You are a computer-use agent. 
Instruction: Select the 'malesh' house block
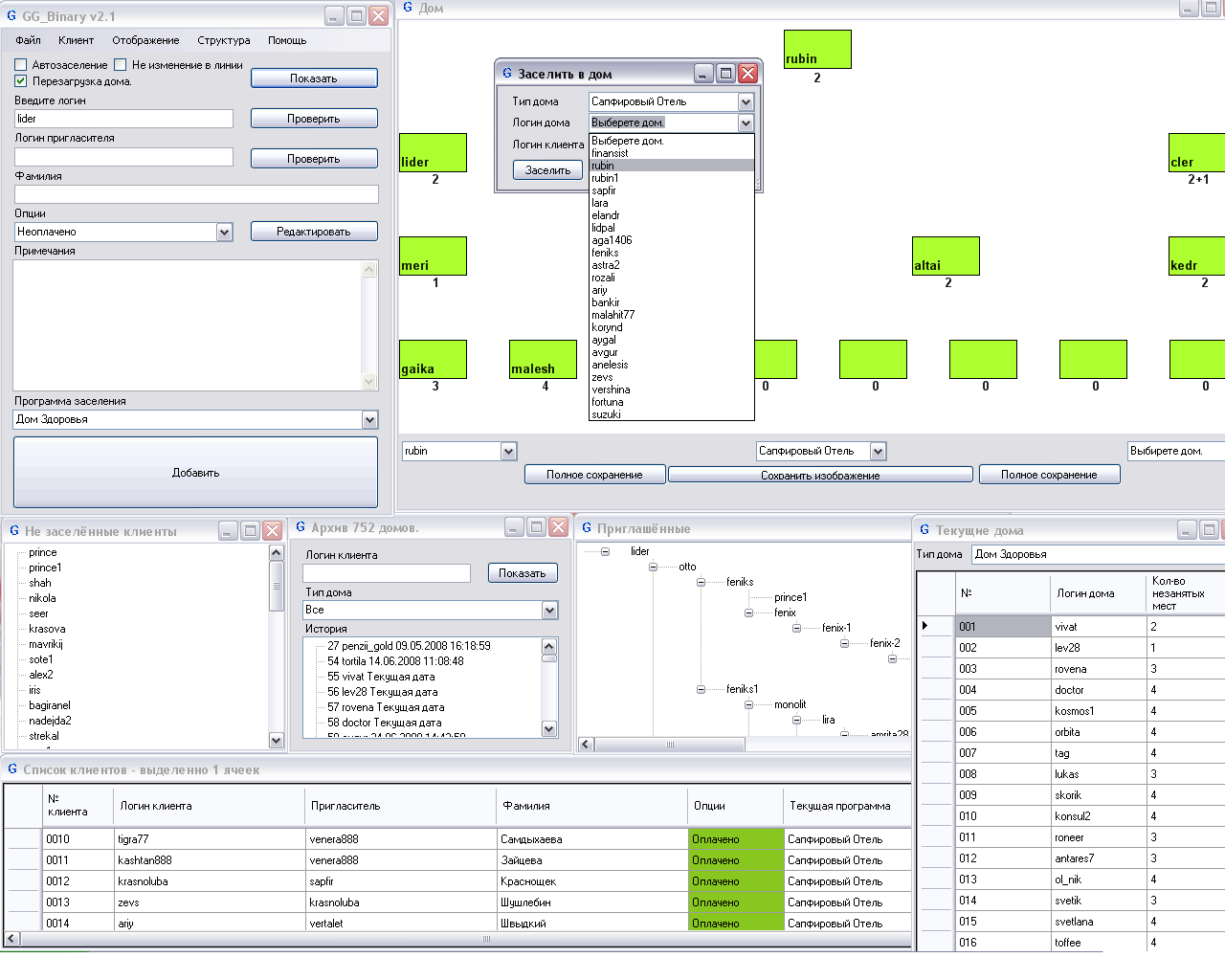coord(543,359)
